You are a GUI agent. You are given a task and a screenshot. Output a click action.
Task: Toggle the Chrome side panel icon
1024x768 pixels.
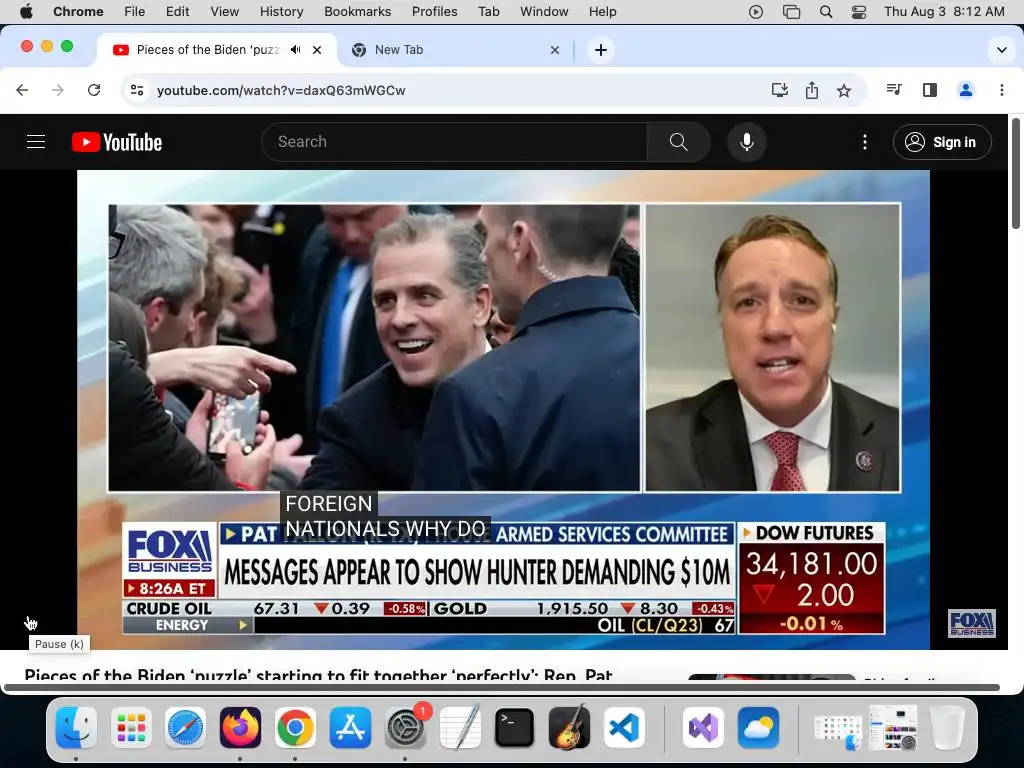(930, 90)
